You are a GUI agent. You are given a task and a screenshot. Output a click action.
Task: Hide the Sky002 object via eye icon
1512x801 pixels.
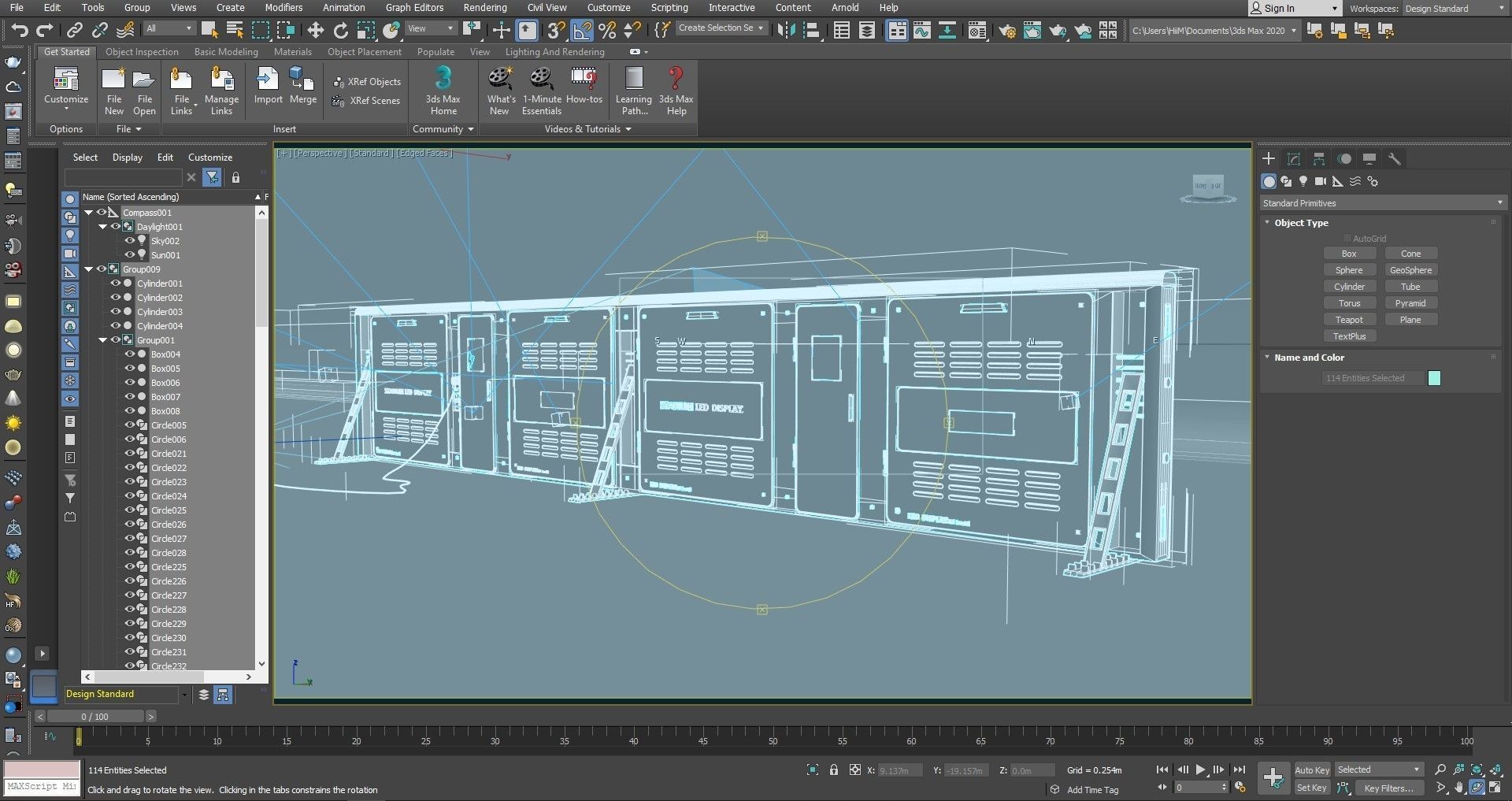[x=130, y=241]
